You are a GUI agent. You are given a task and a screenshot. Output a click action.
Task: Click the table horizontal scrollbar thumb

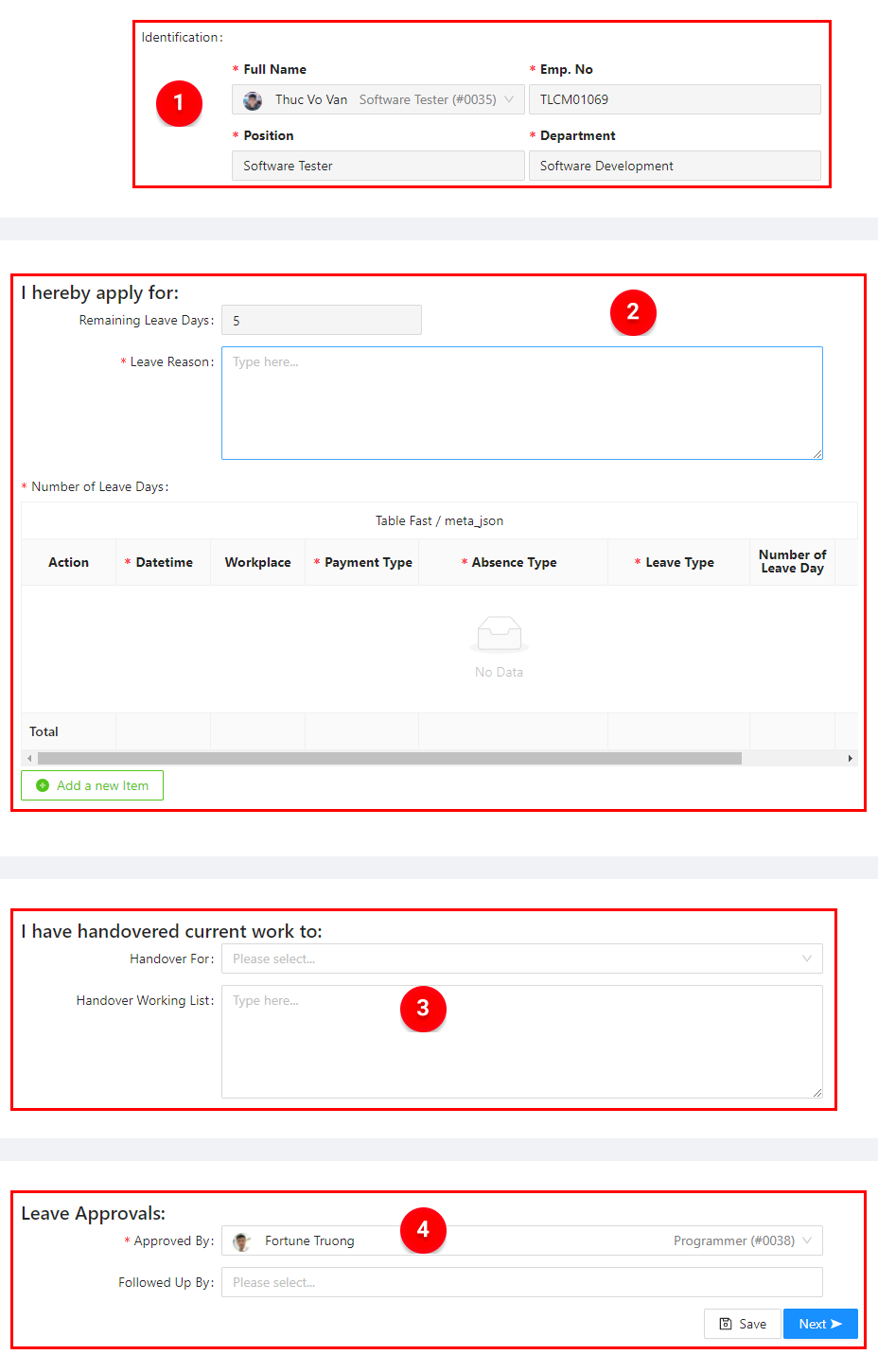click(389, 758)
